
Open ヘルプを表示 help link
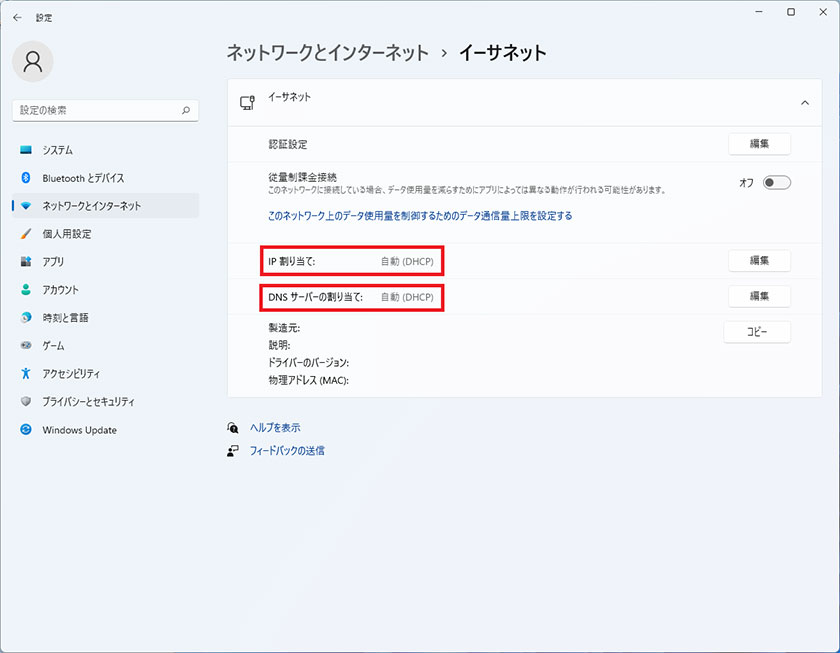[x=275, y=427]
